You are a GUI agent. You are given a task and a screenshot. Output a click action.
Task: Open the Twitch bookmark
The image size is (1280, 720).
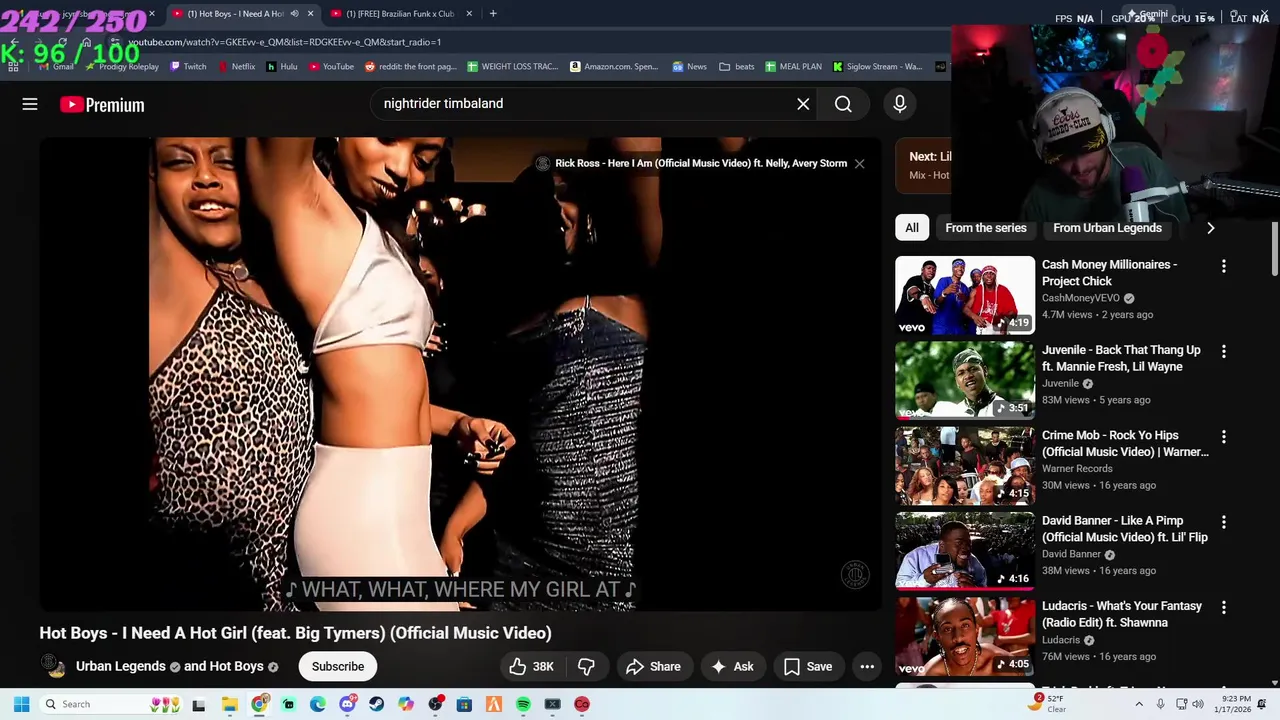coord(188,67)
